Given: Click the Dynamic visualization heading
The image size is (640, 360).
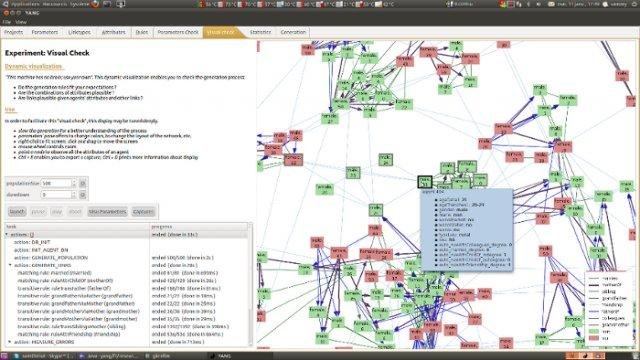Looking at the screenshot, I should [x=33, y=66].
